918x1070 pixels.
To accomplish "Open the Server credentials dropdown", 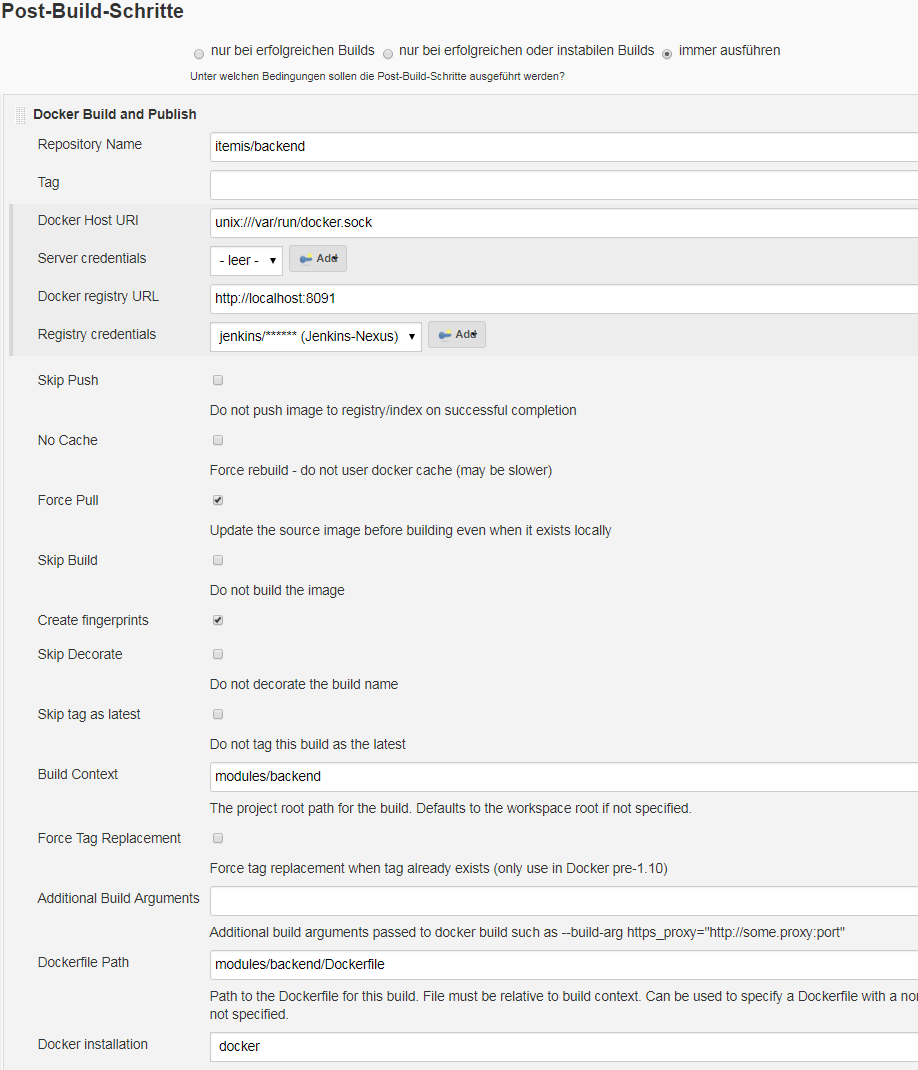I will 246,258.
